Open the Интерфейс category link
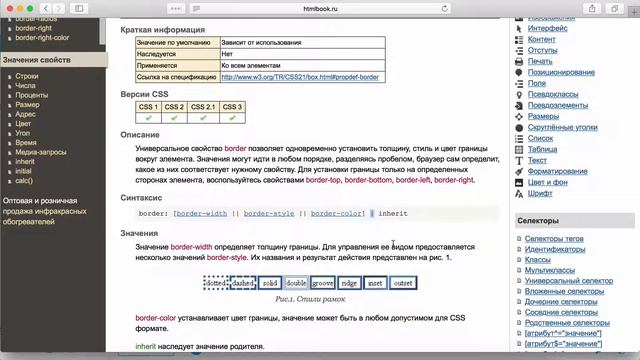The width and height of the screenshot is (640, 360). coord(547,28)
